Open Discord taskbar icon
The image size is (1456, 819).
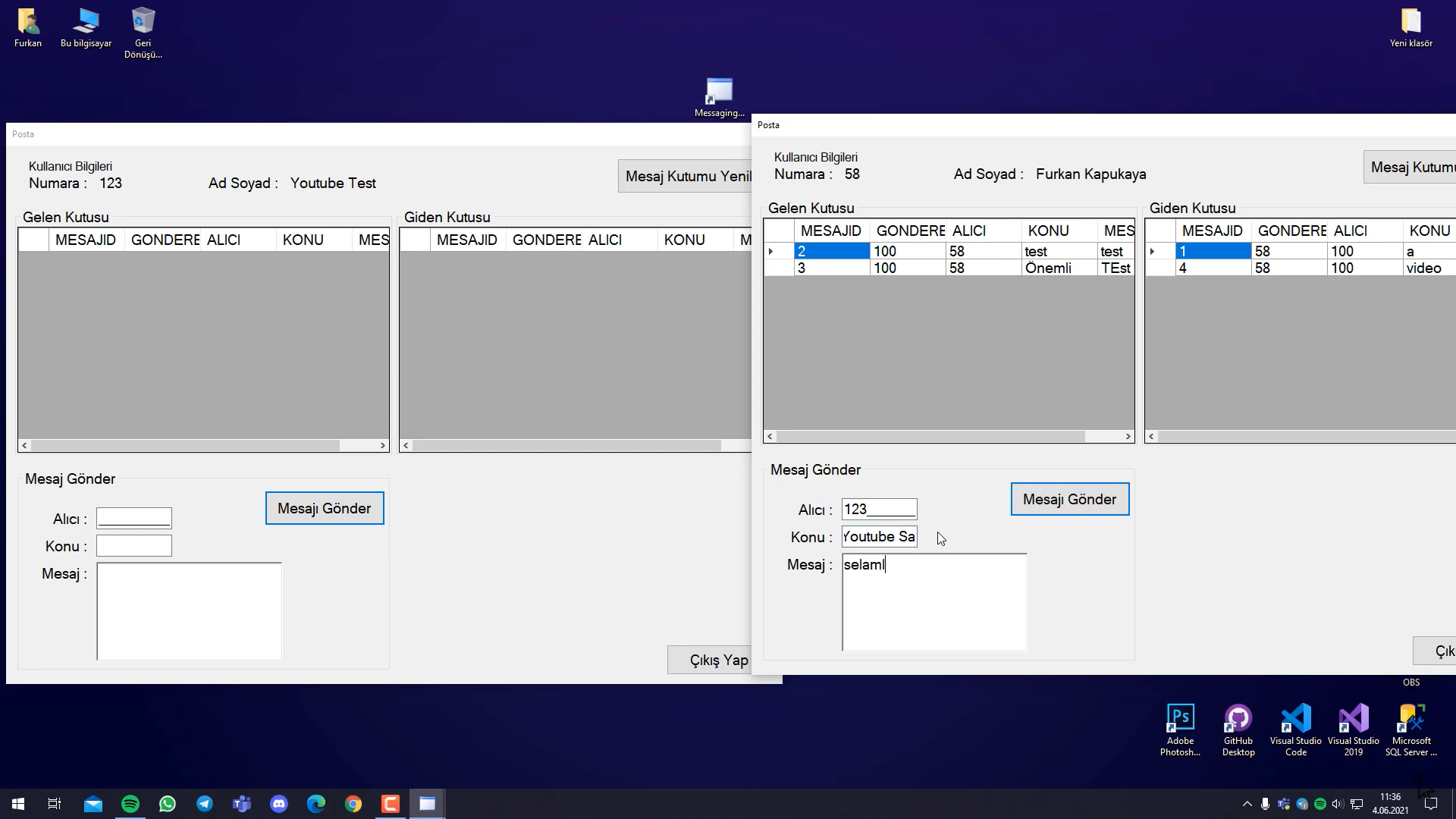click(279, 804)
